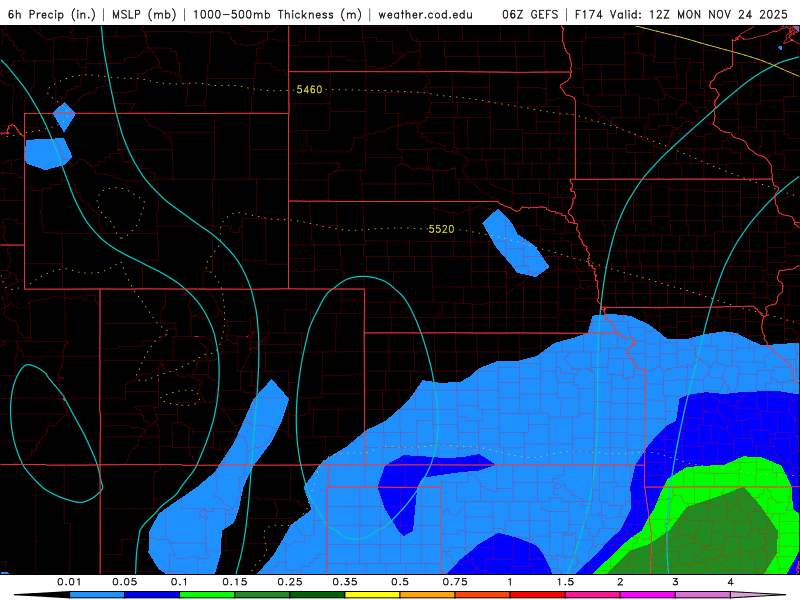Select the '6h Precip (in.)' header text
The image size is (800, 600).
(52, 14)
